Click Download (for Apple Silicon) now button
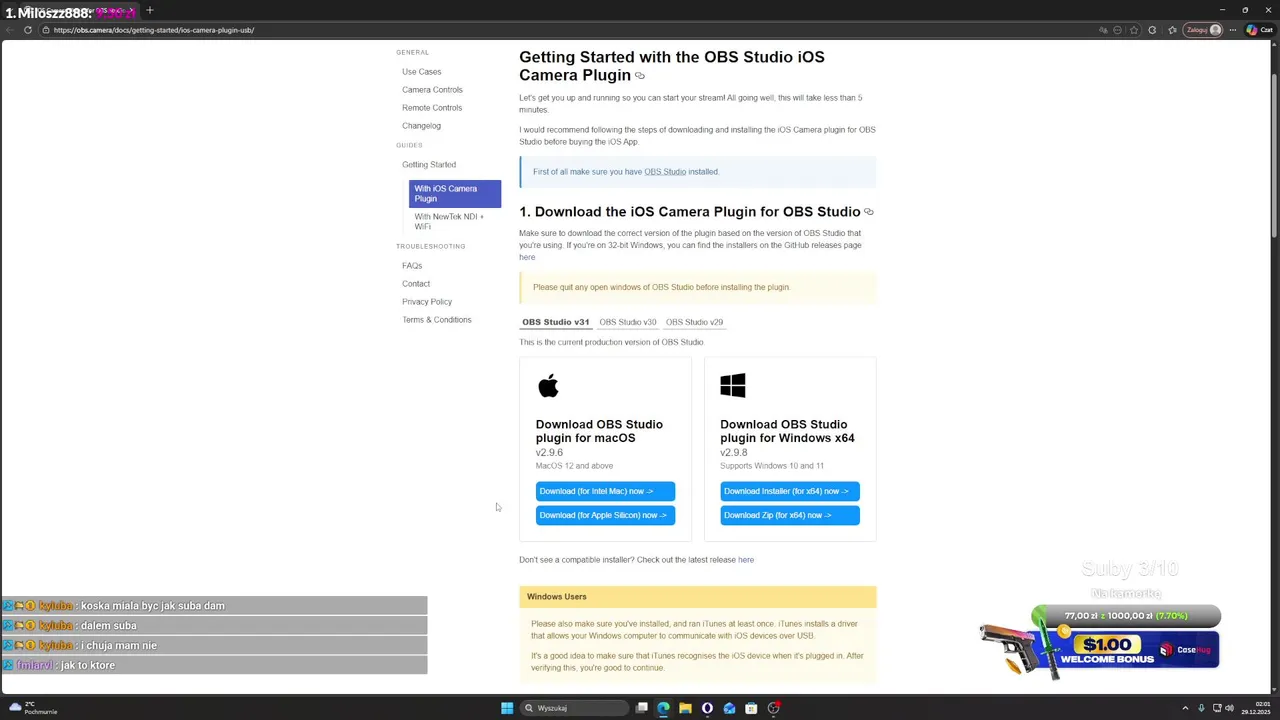Screen dimensions: 1280x720 point(605,515)
